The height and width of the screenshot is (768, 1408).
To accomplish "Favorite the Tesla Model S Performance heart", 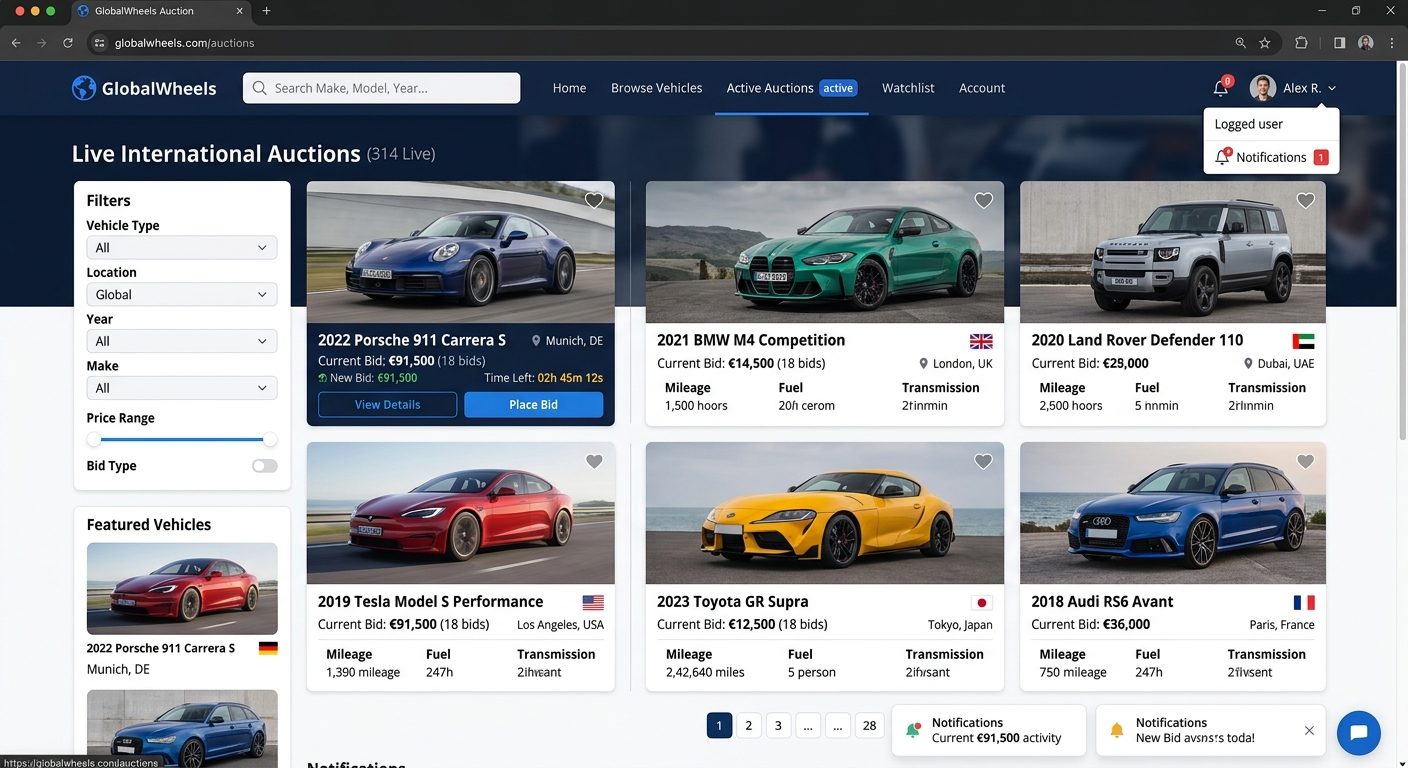I will tap(594, 461).
